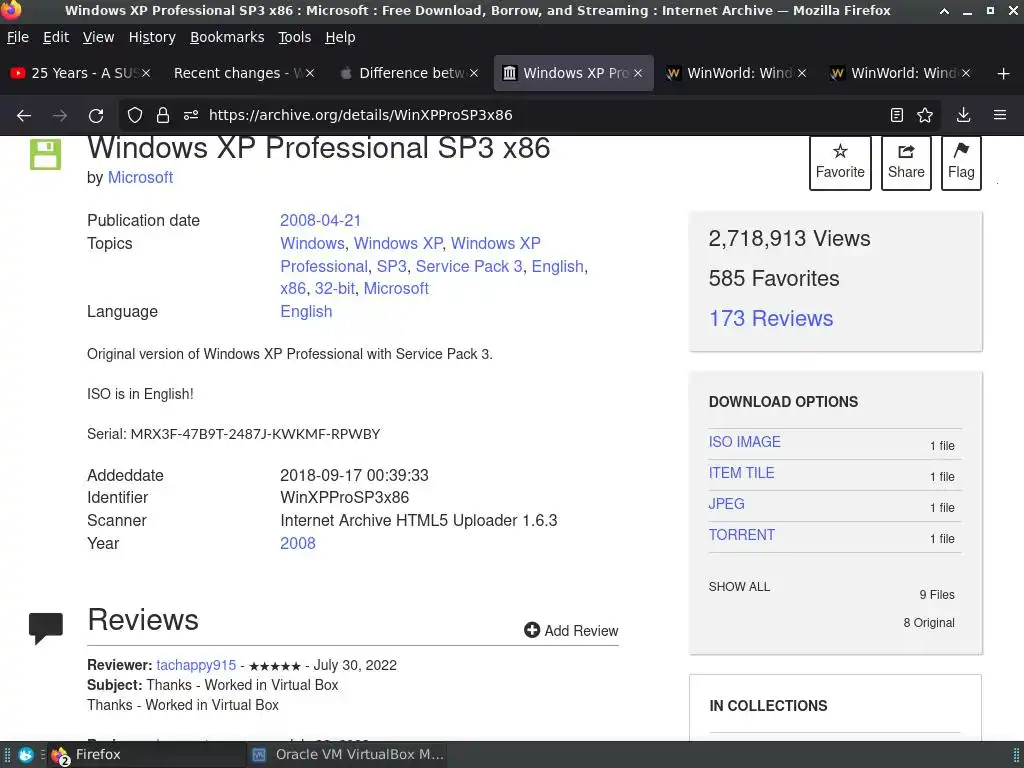Open the TORRENT download option
This screenshot has width=1024, height=768.
tap(741, 535)
